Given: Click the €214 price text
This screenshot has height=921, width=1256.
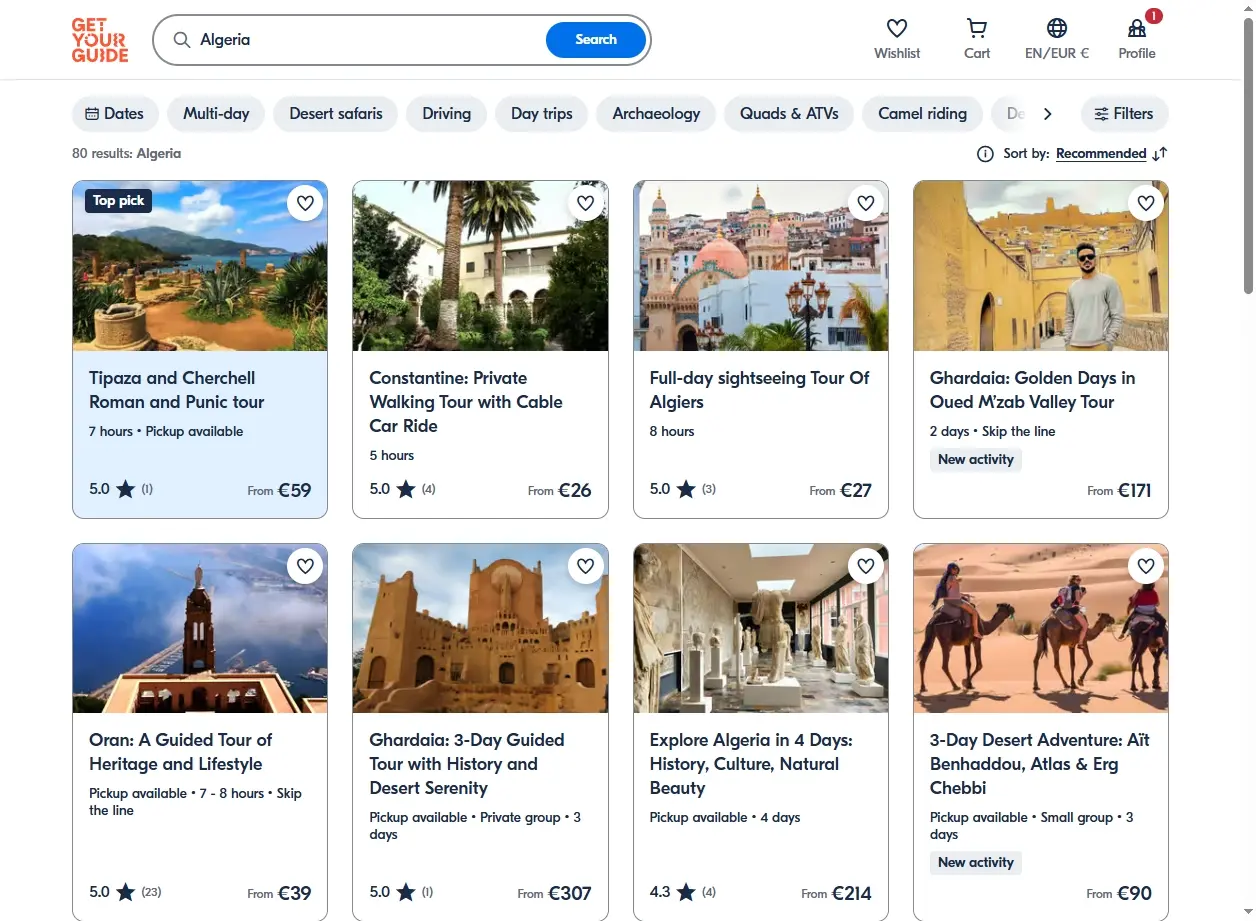Looking at the screenshot, I should click(x=850, y=893).
